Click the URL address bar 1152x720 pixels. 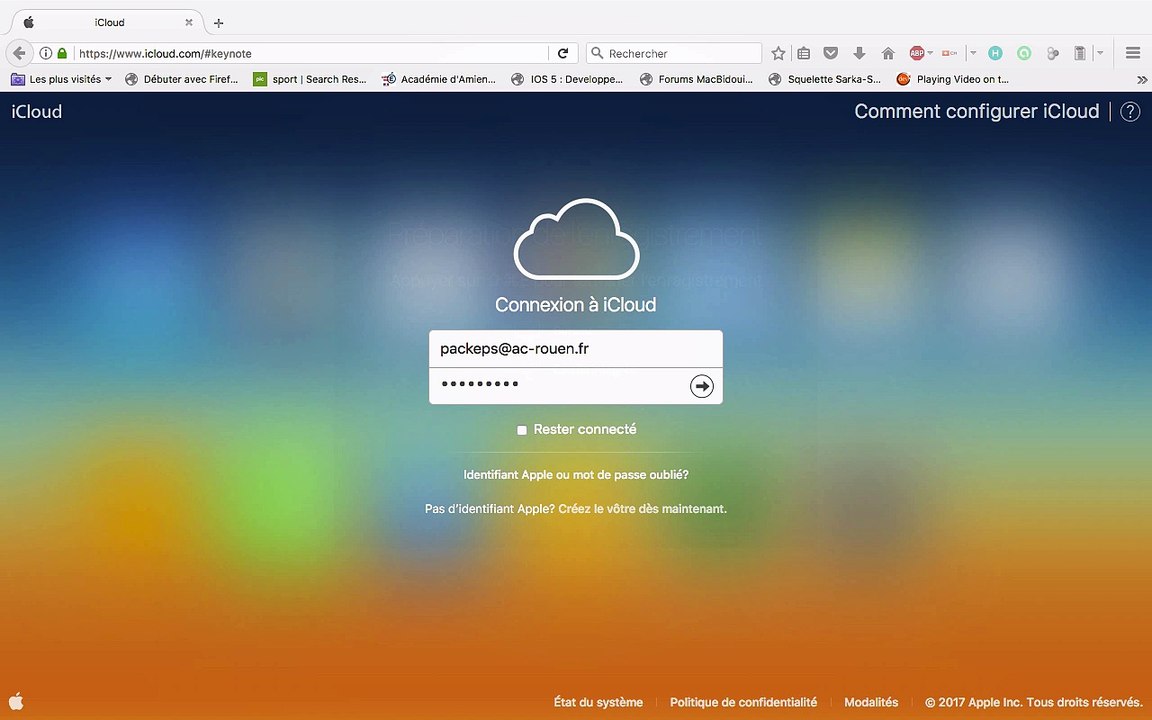(312, 53)
